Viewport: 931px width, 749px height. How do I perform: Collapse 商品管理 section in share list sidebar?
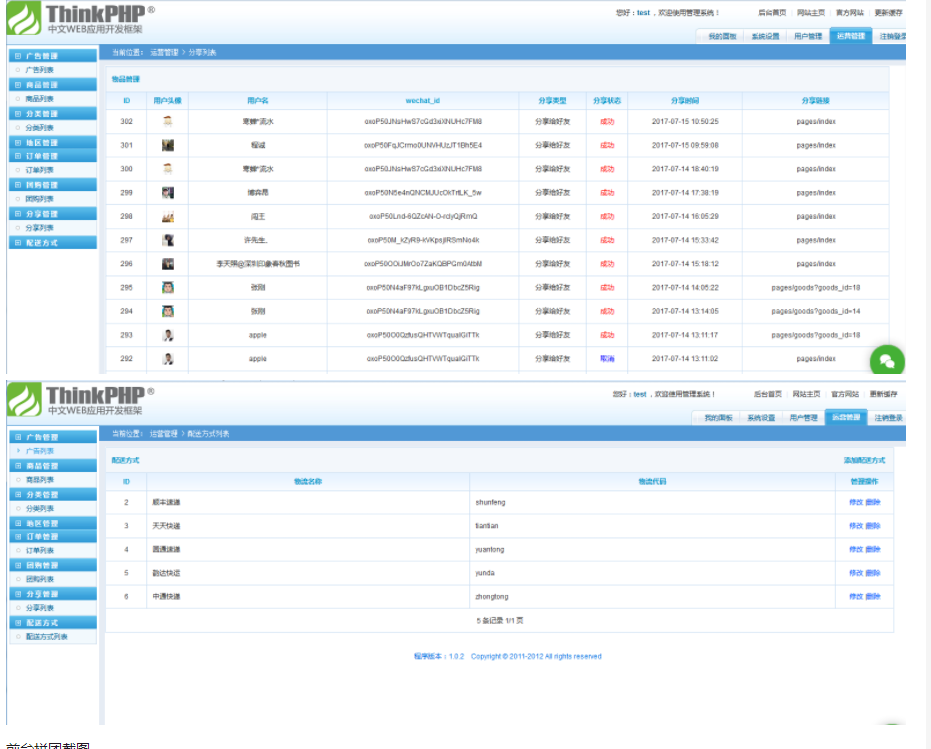[53, 85]
